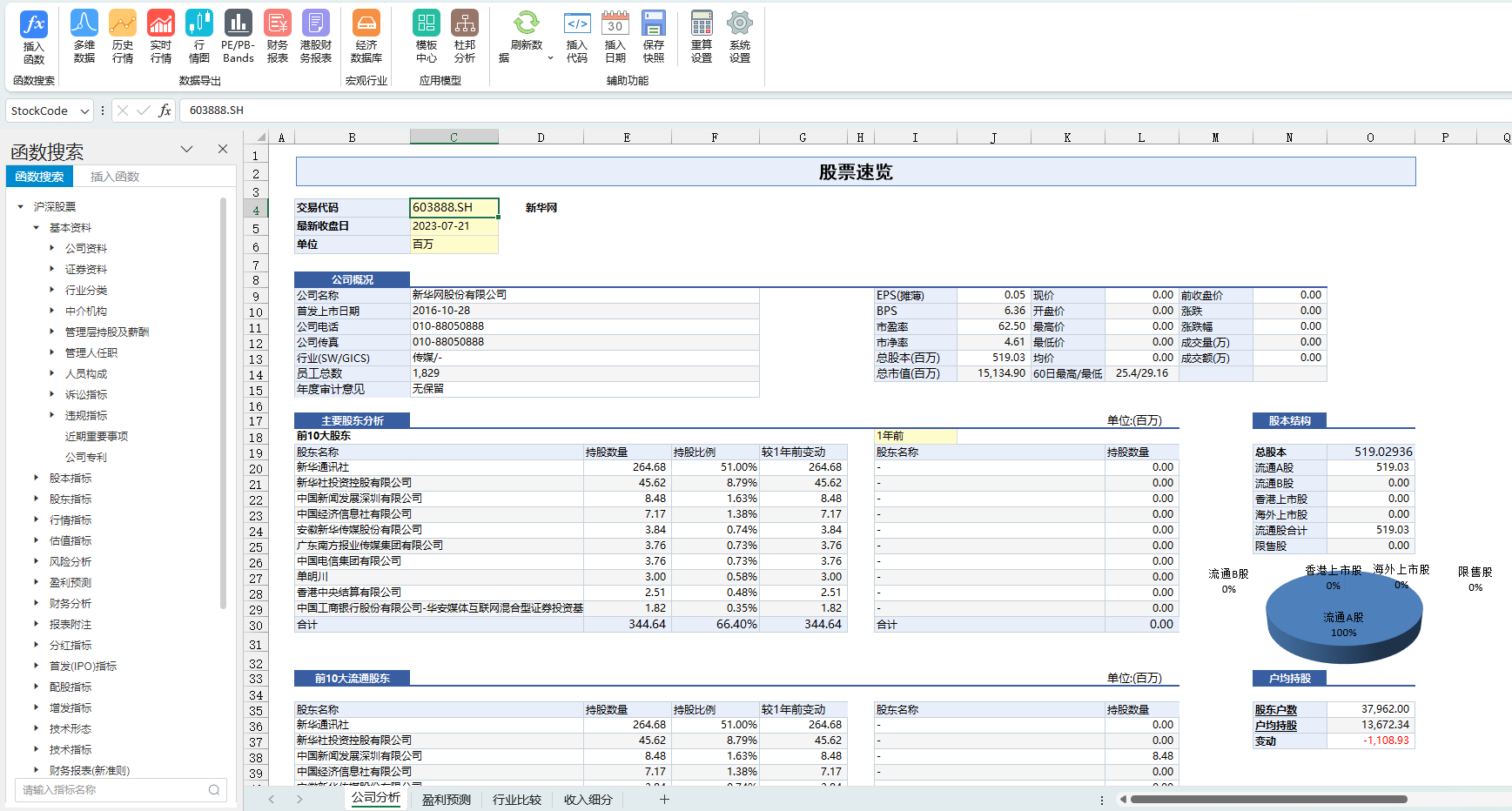Expand the 首发(IPO)指标 node
The height and width of the screenshot is (811, 1512).
(37, 667)
